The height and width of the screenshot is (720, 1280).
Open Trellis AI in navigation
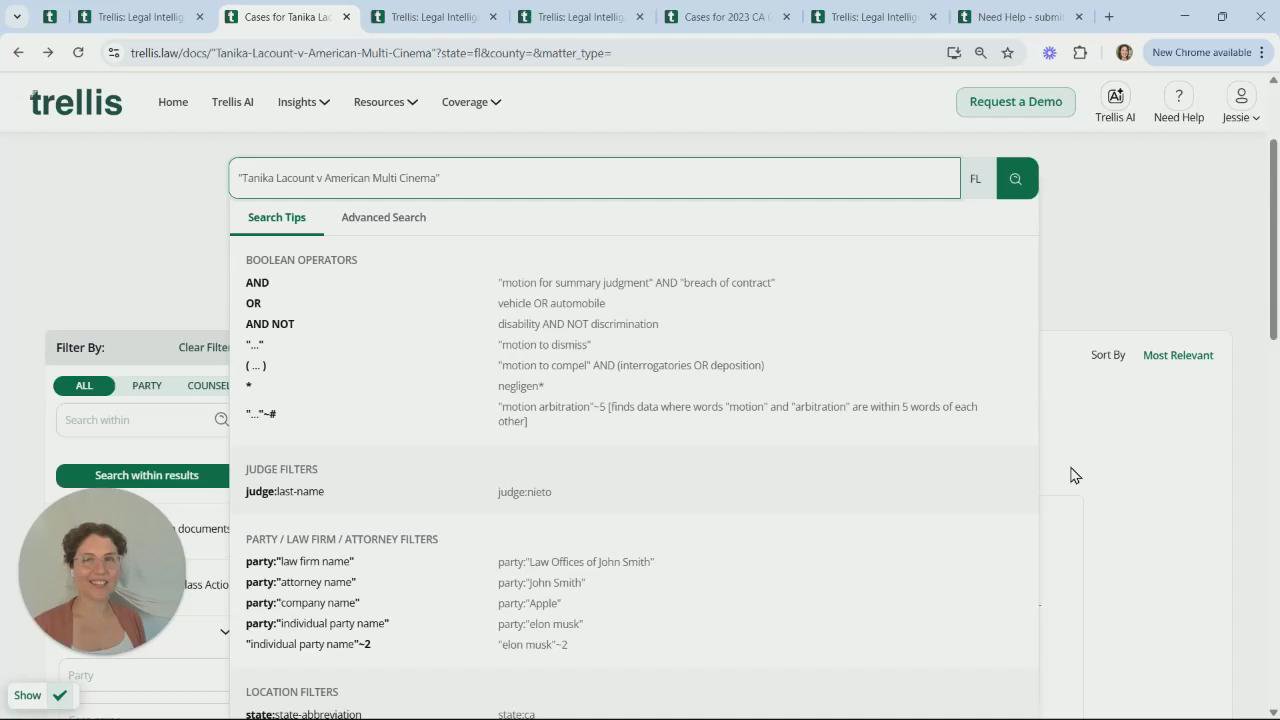point(233,102)
